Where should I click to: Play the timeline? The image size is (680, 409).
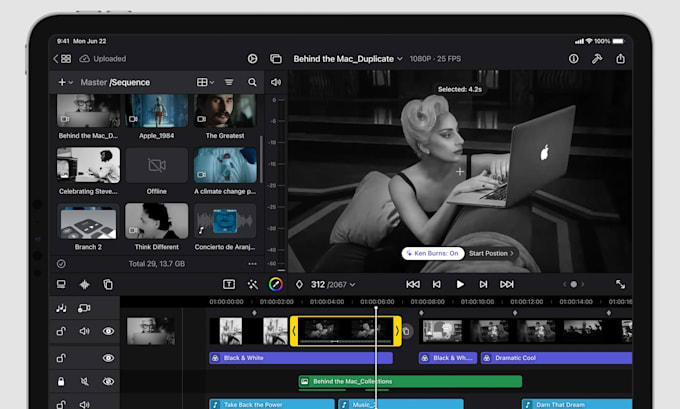460,285
